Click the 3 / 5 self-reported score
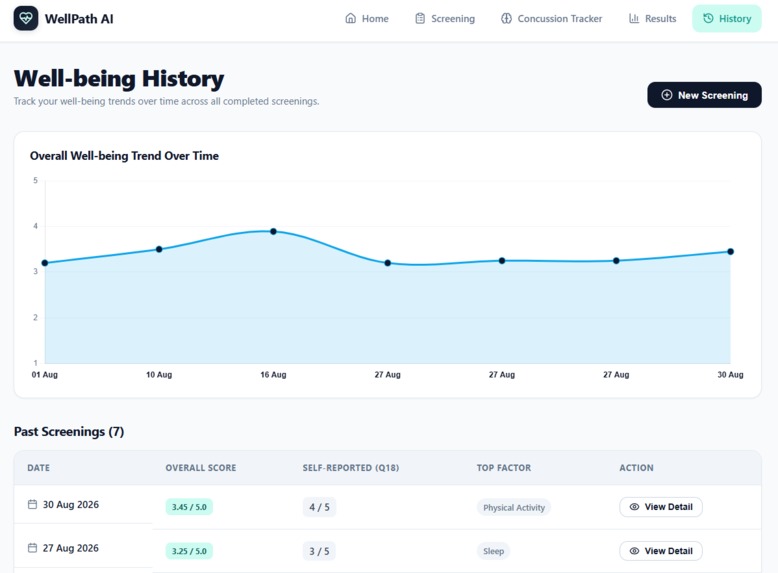The image size is (778, 573). tap(319, 551)
